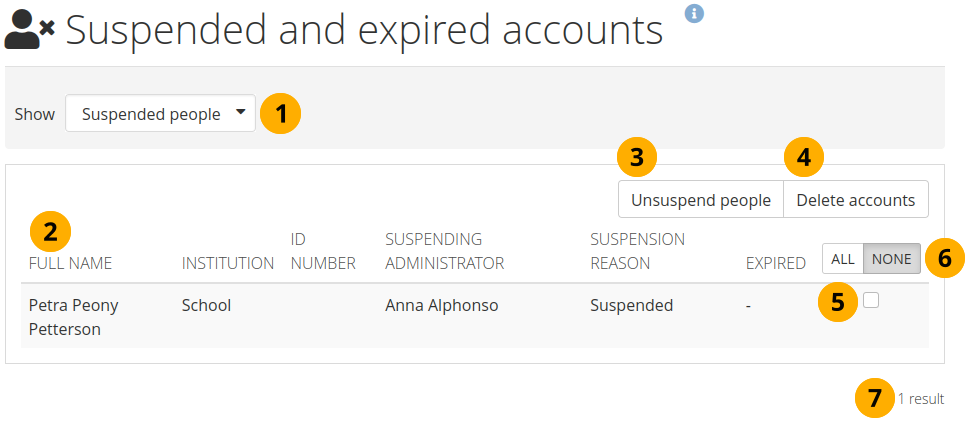The image size is (972, 425).
Task: Open the Show 'Suspended people' dropdown
Action: (160, 114)
